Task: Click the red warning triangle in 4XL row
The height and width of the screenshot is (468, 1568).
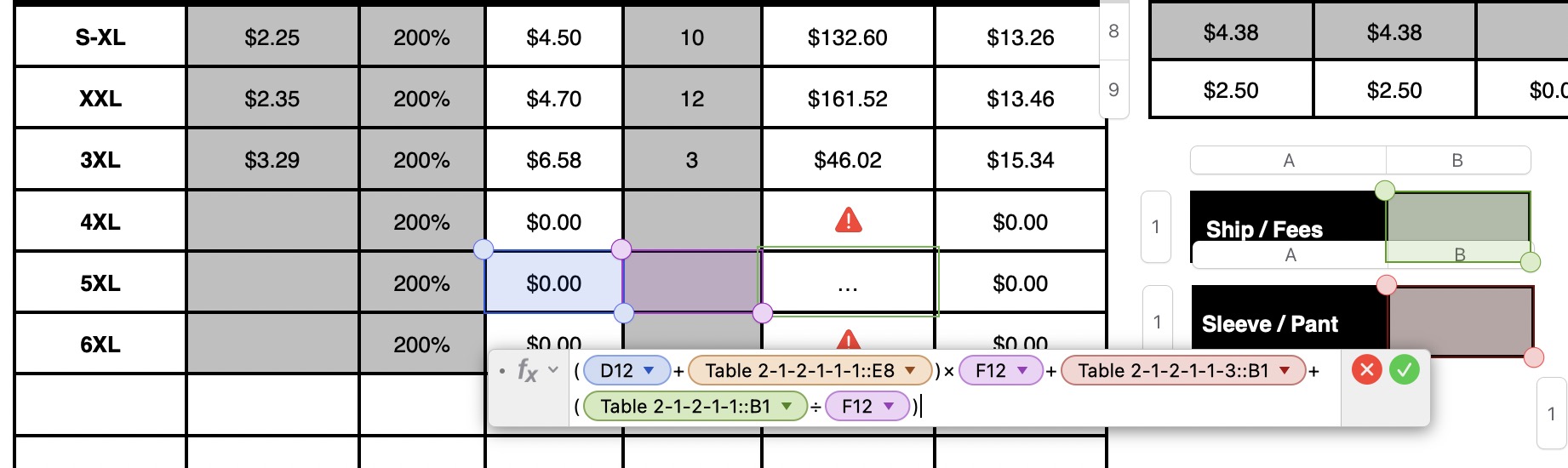Action: (x=849, y=221)
